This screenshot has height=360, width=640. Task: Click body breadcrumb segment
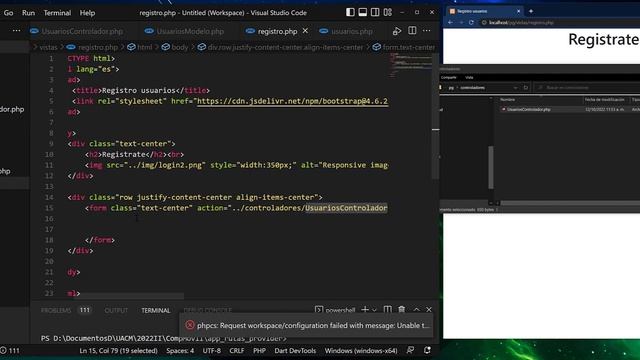175,47
